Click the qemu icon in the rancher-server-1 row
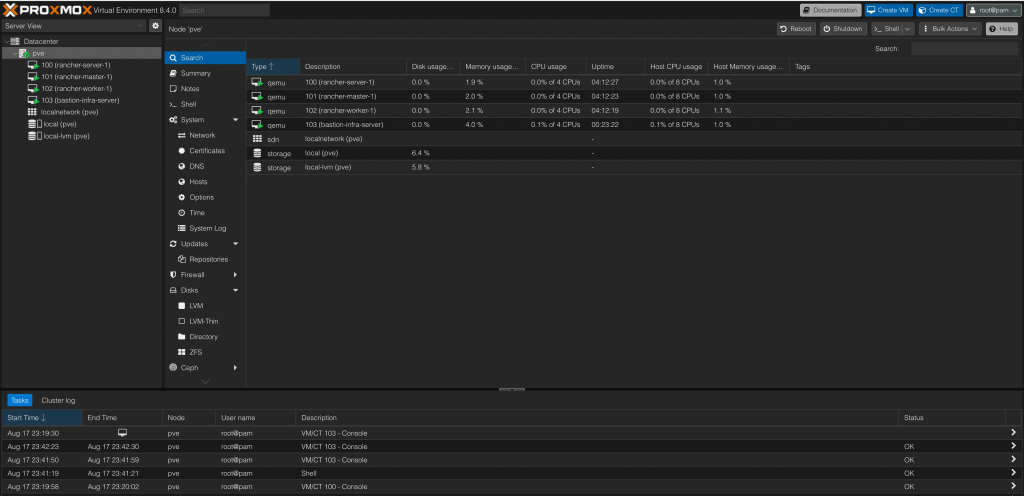Viewport: 1024px width, 496px height. point(257,82)
